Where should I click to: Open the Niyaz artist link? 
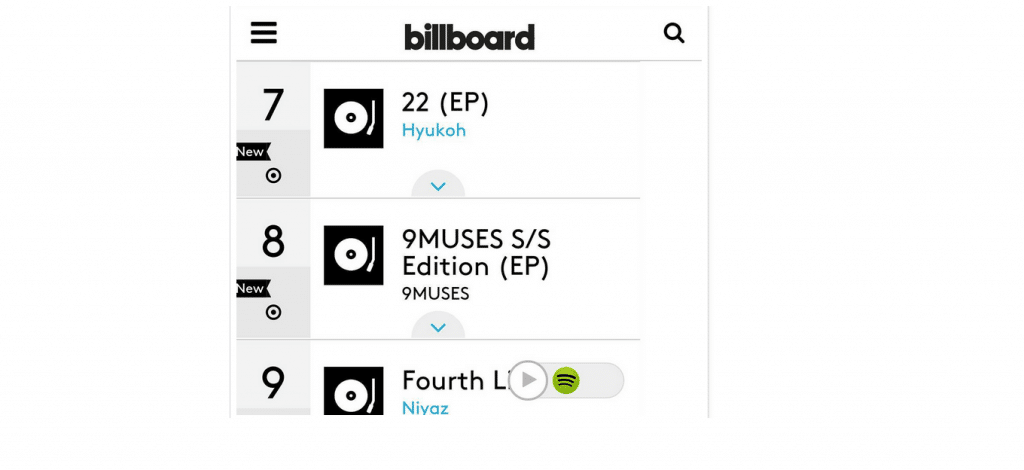tap(424, 408)
